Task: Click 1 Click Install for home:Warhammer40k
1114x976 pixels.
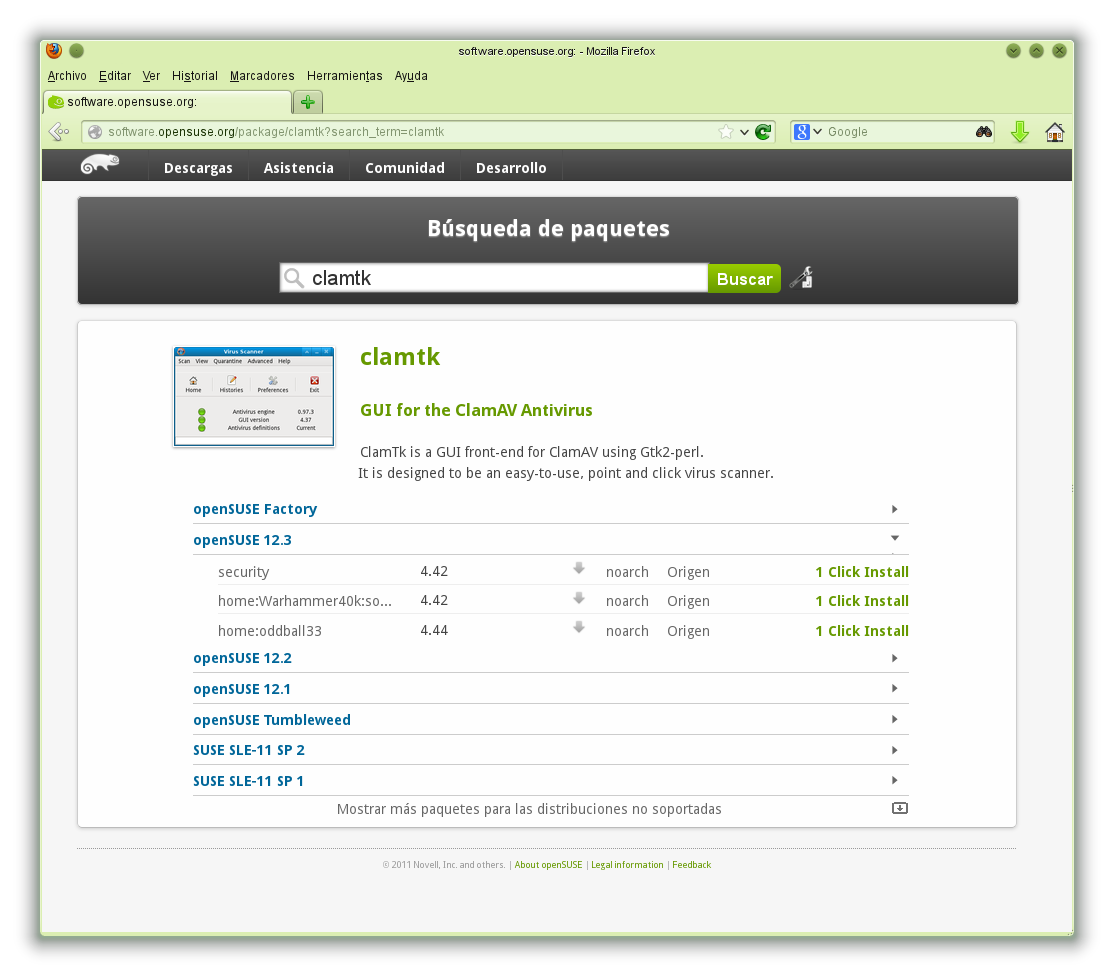Action: [x=862, y=601]
